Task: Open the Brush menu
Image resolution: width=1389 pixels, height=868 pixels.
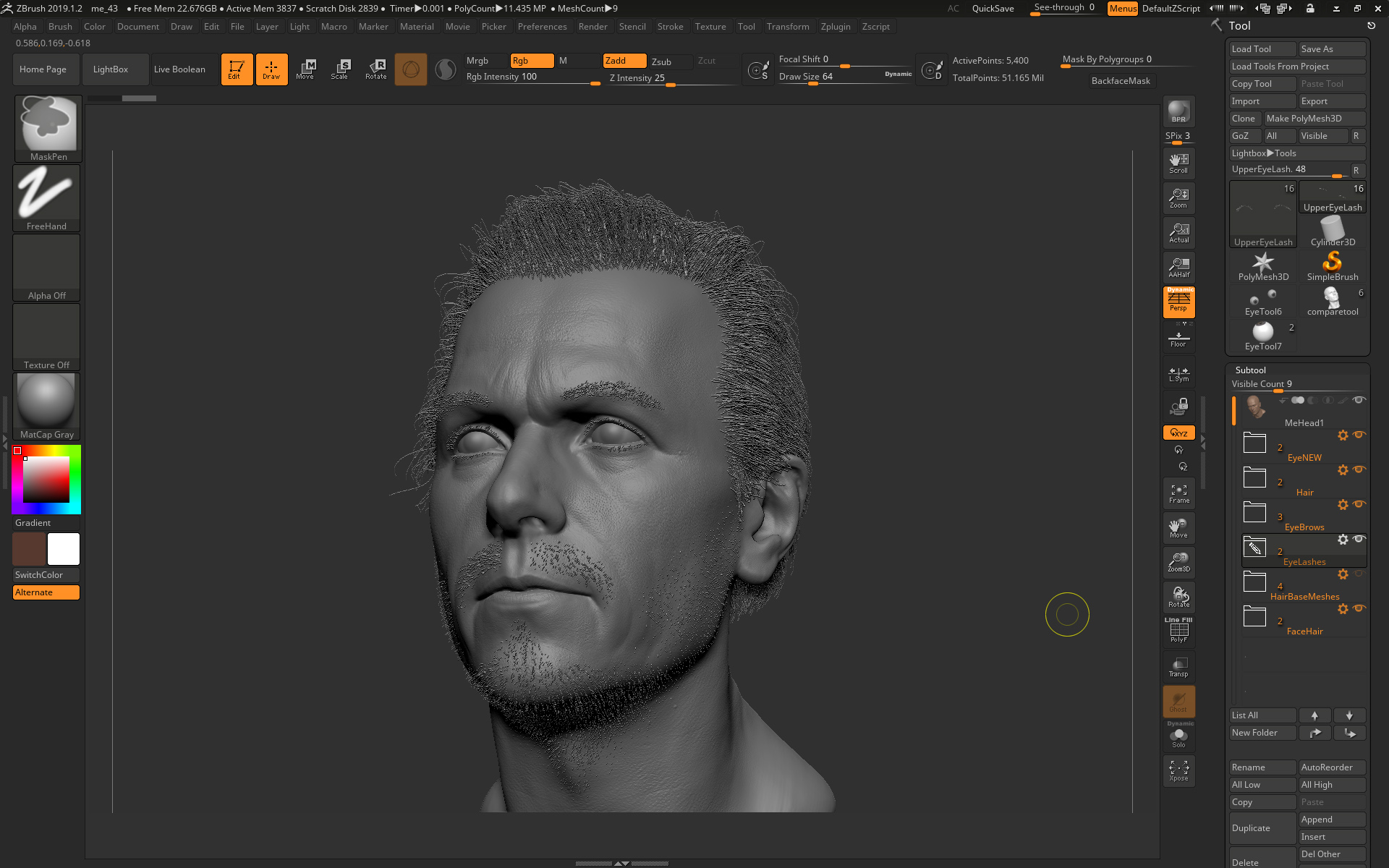Action: tap(60, 27)
